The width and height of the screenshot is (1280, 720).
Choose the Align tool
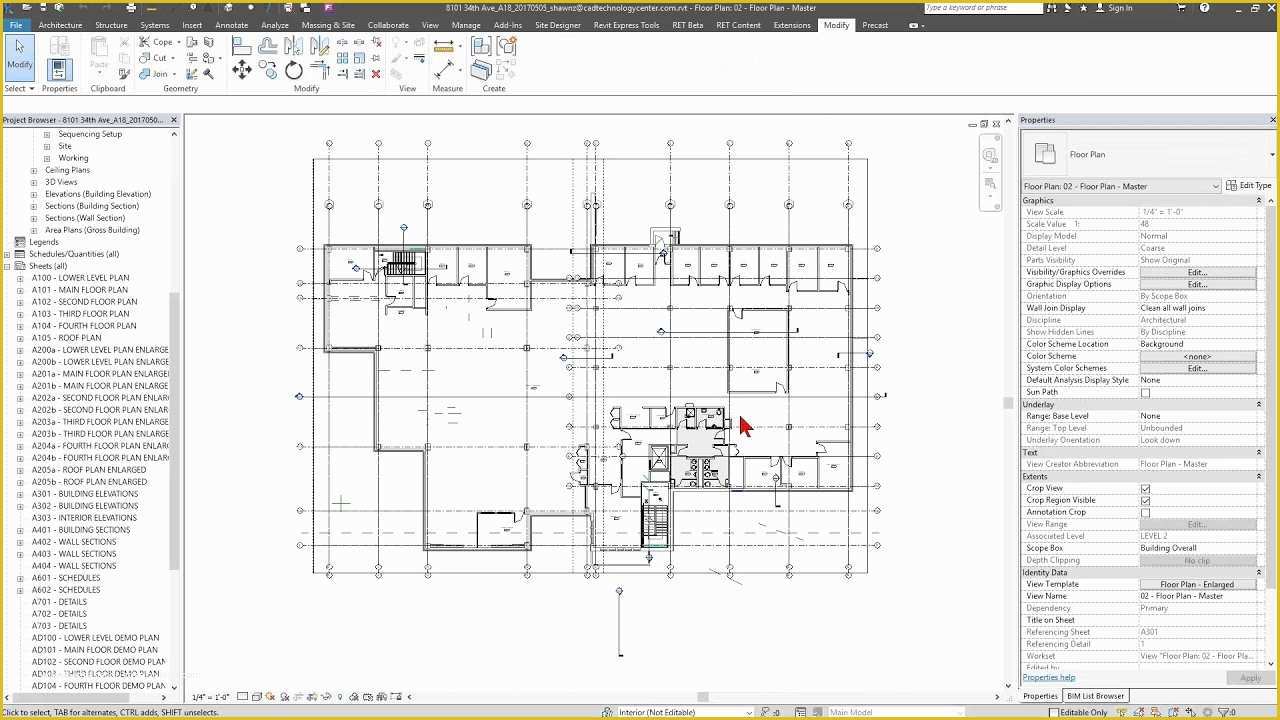241,46
